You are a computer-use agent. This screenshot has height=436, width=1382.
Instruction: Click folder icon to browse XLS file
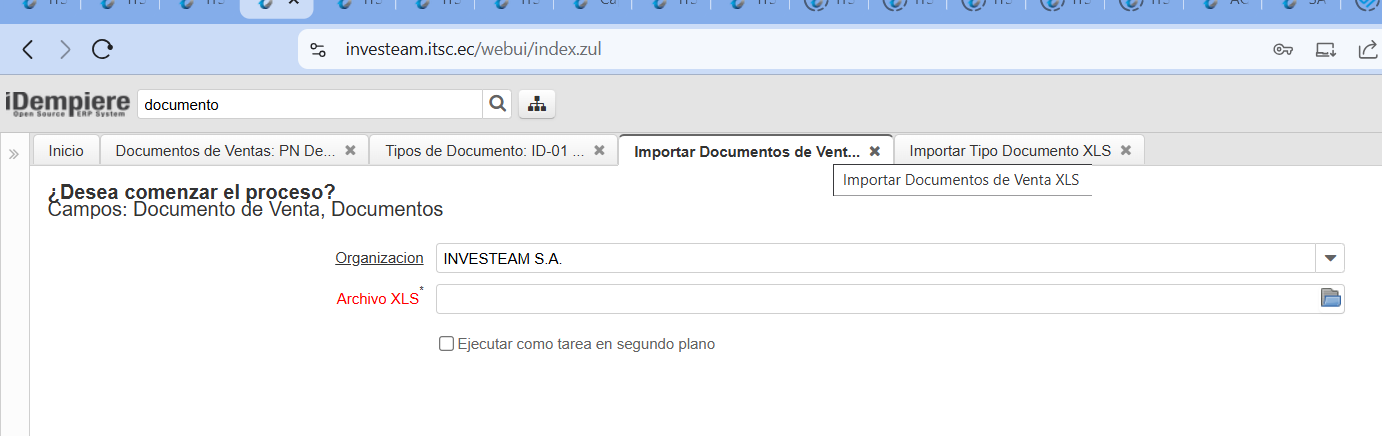[x=1330, y=298]
